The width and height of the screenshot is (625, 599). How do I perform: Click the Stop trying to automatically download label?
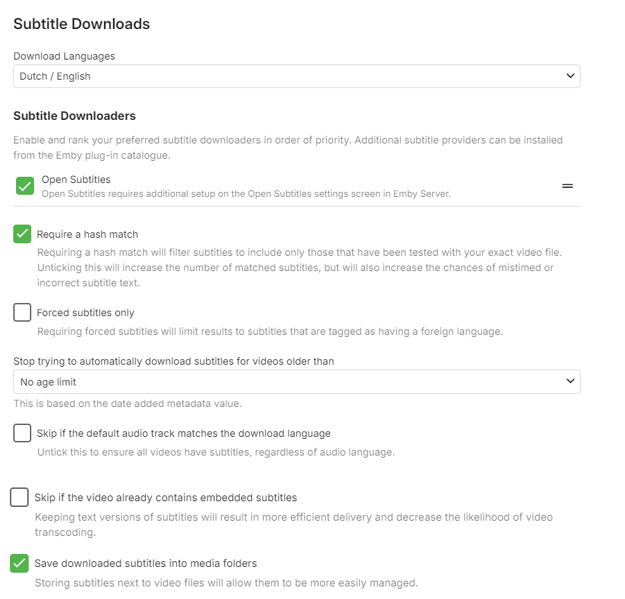(173, 361)
